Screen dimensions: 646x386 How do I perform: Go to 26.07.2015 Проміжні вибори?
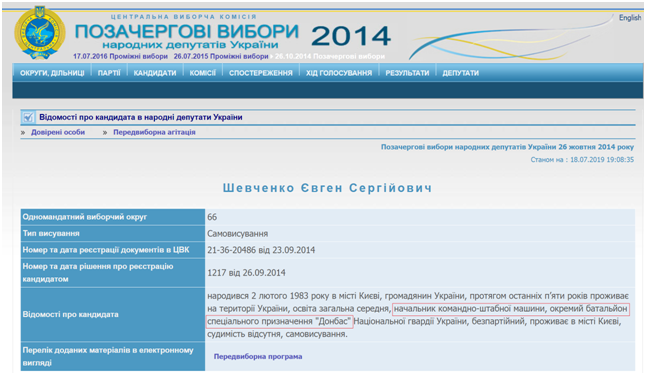pos(221,56)
